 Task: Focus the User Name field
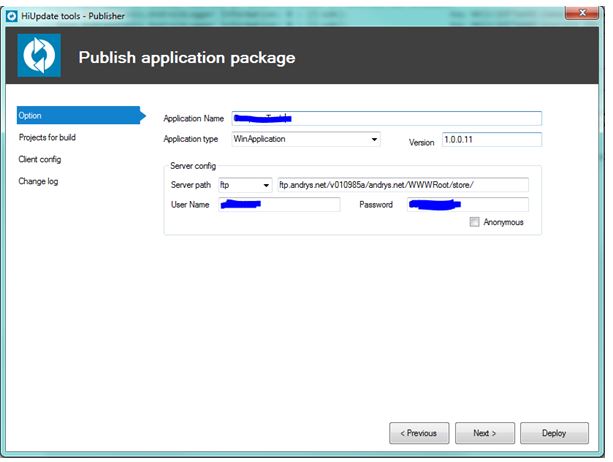coord(279,204)
